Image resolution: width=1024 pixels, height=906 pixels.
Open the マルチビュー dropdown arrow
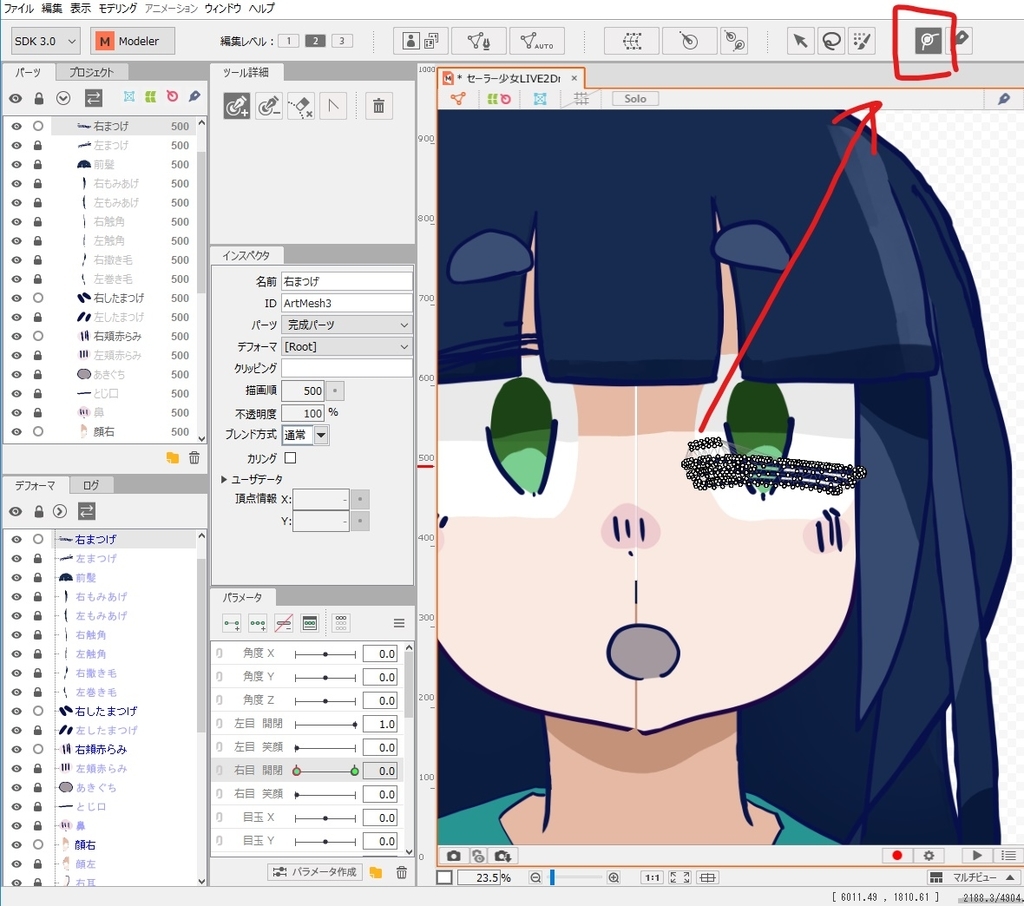(x=1010, y=877)
